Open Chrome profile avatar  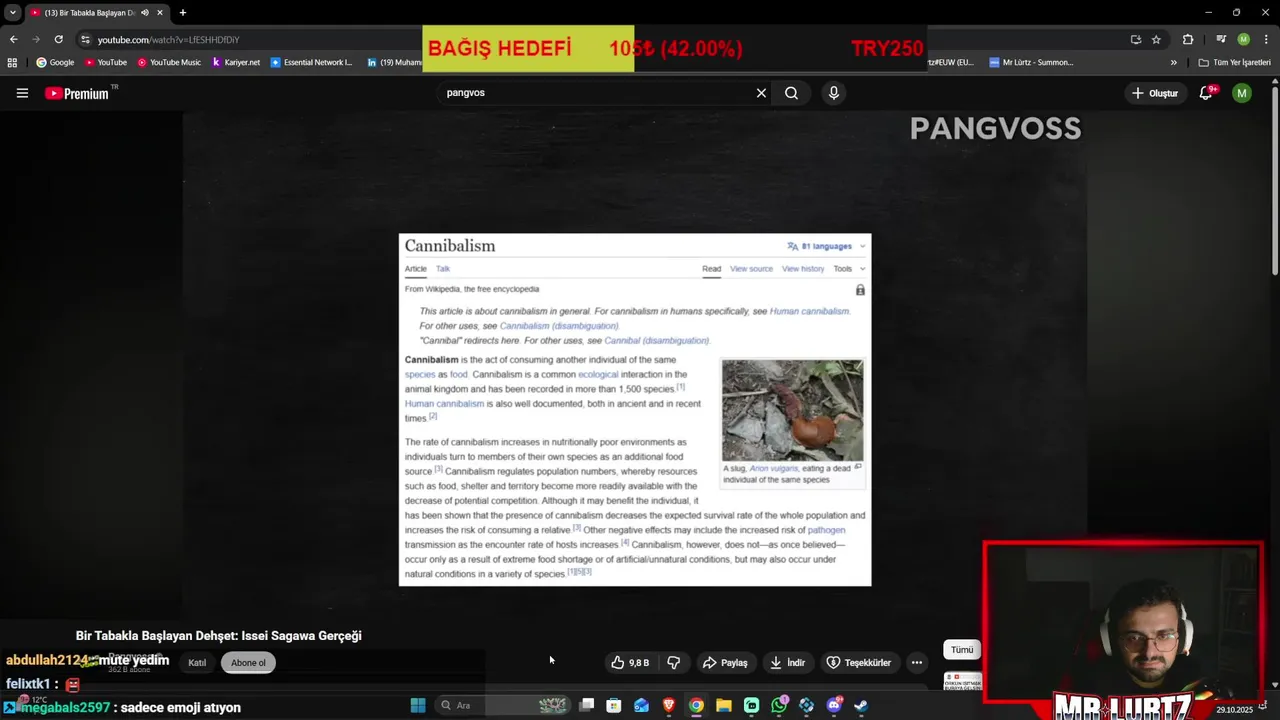[1243, 39]
